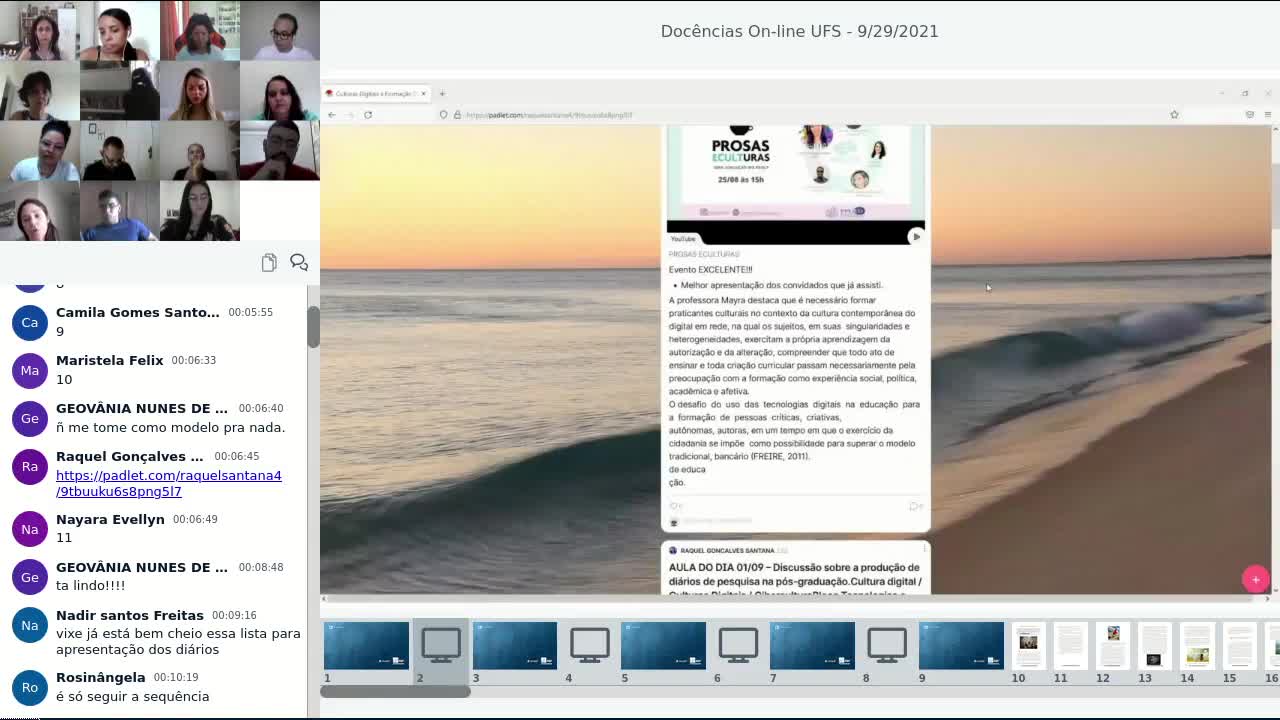Image resolution: width=1280 pixels, height=720 pixels.
Task: Click Raquel Gonçalves avatar
Action: tap(30, 466)
